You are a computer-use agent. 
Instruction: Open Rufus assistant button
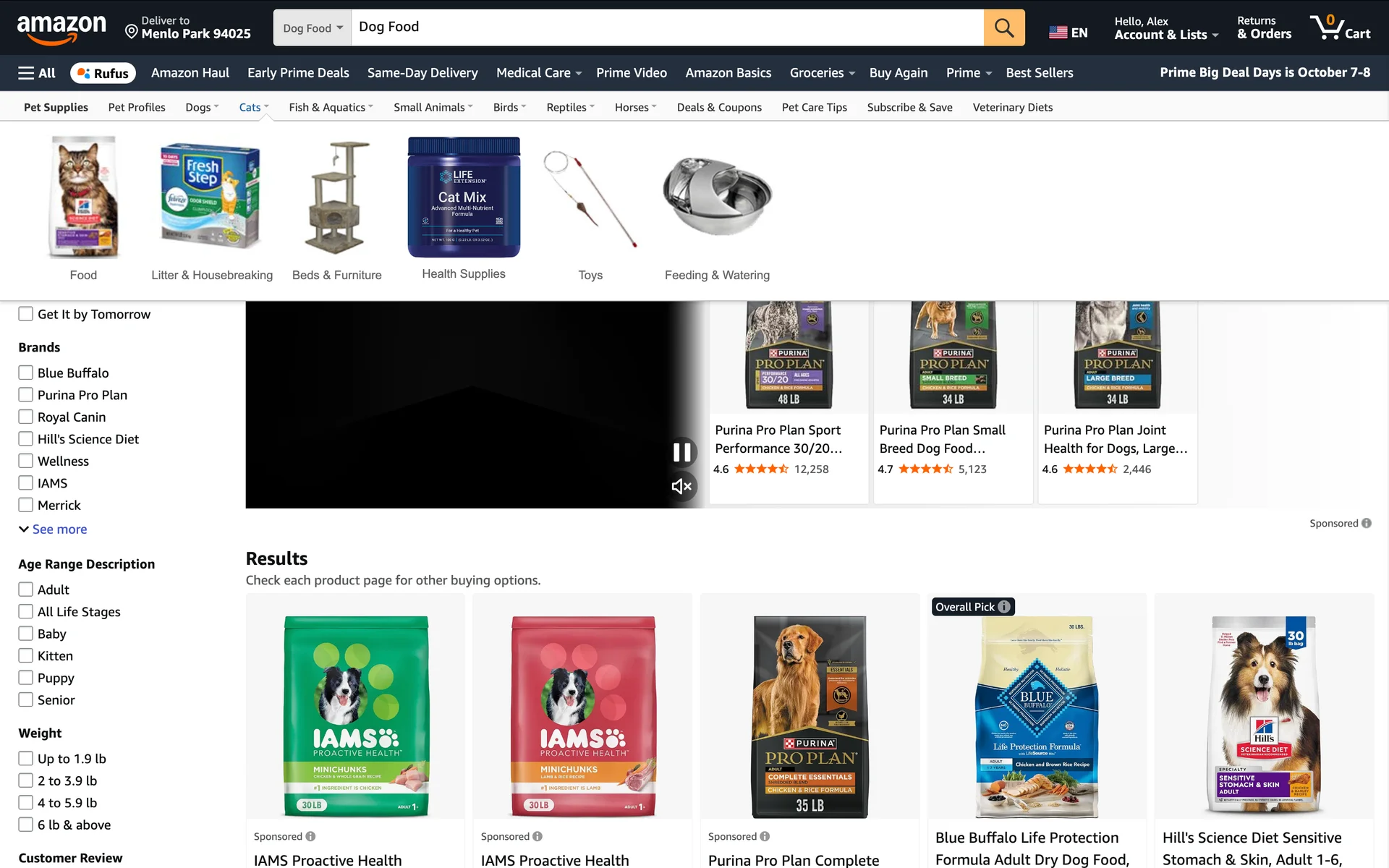103,73
